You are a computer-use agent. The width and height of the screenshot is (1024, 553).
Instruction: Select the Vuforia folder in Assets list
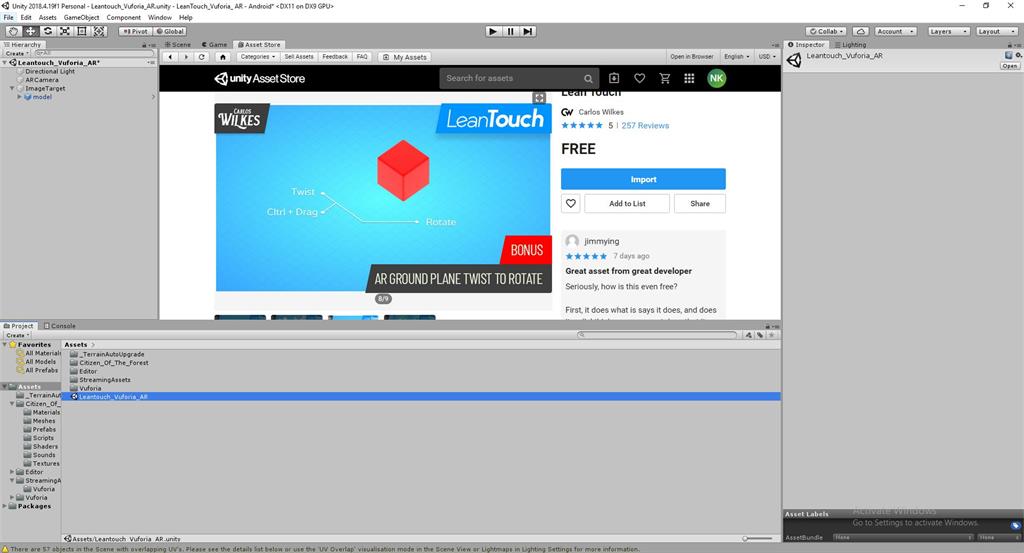pos(90,388)
